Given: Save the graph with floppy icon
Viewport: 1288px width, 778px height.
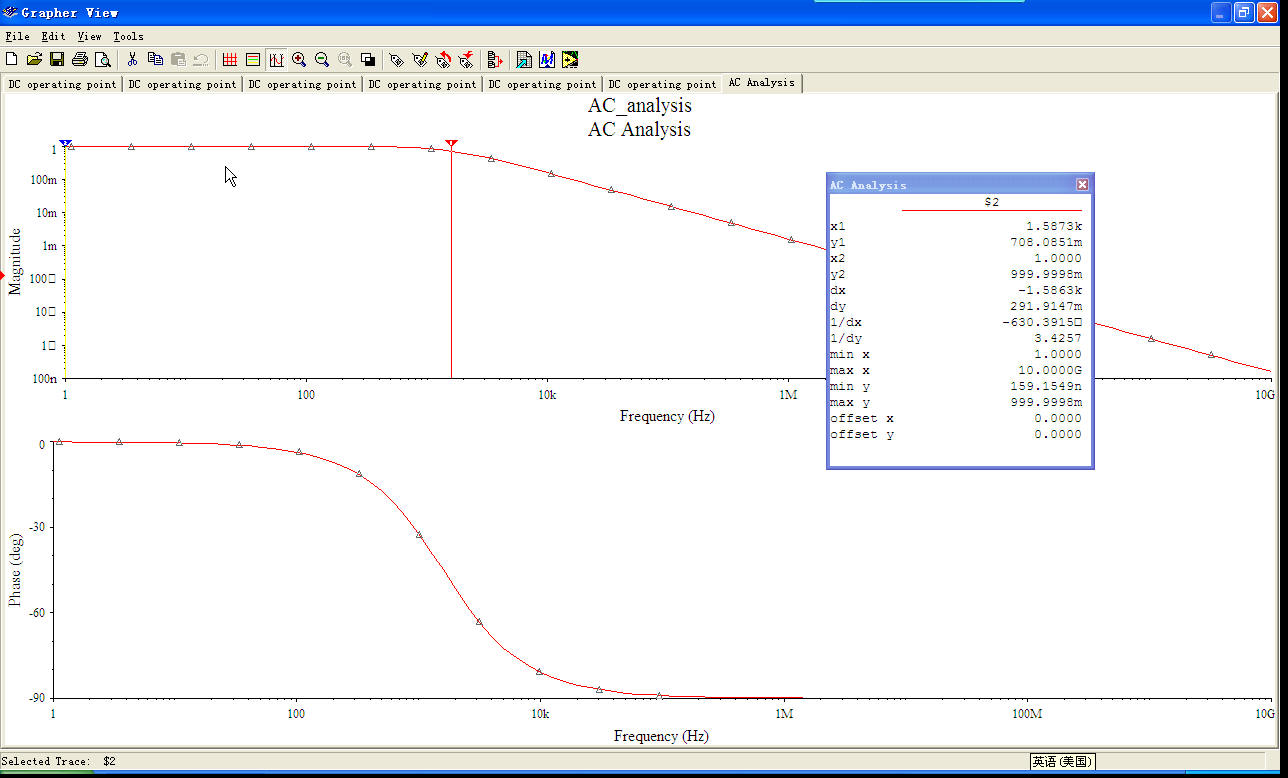Looking at the screenshot, I should coord(57,60).
